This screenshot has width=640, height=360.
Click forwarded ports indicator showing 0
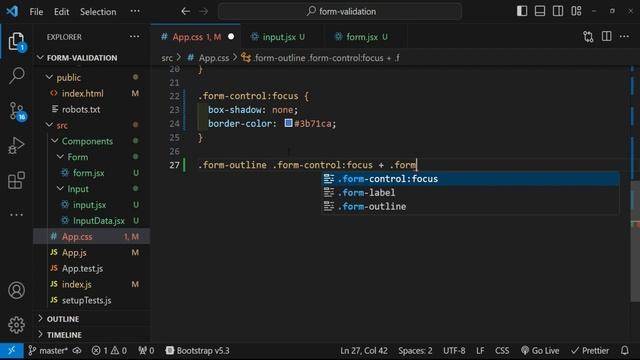(x=146, y=351)
